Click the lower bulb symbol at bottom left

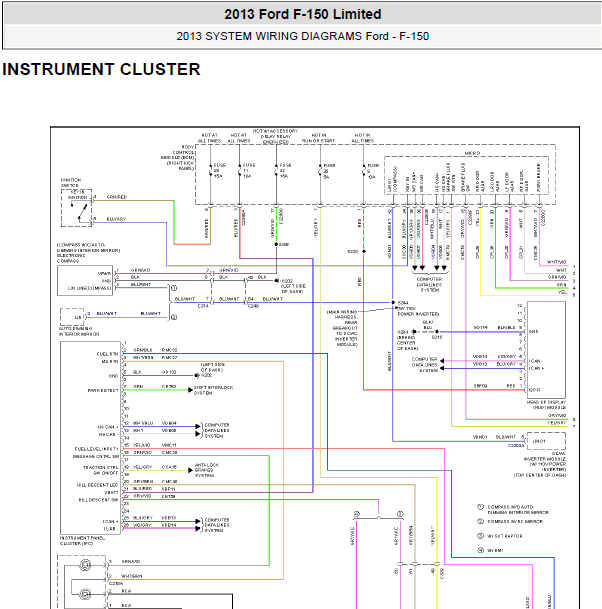(x=85, y=594)
